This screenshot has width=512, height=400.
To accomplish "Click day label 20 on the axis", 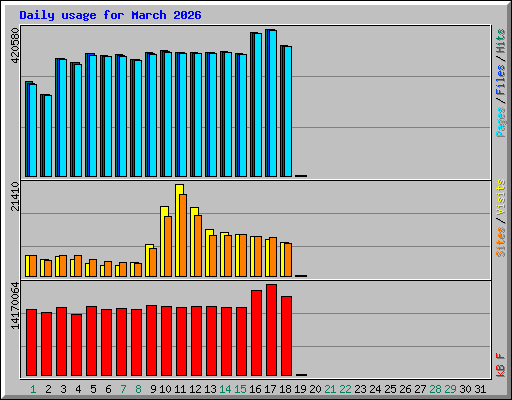I will tap(315, 389).
